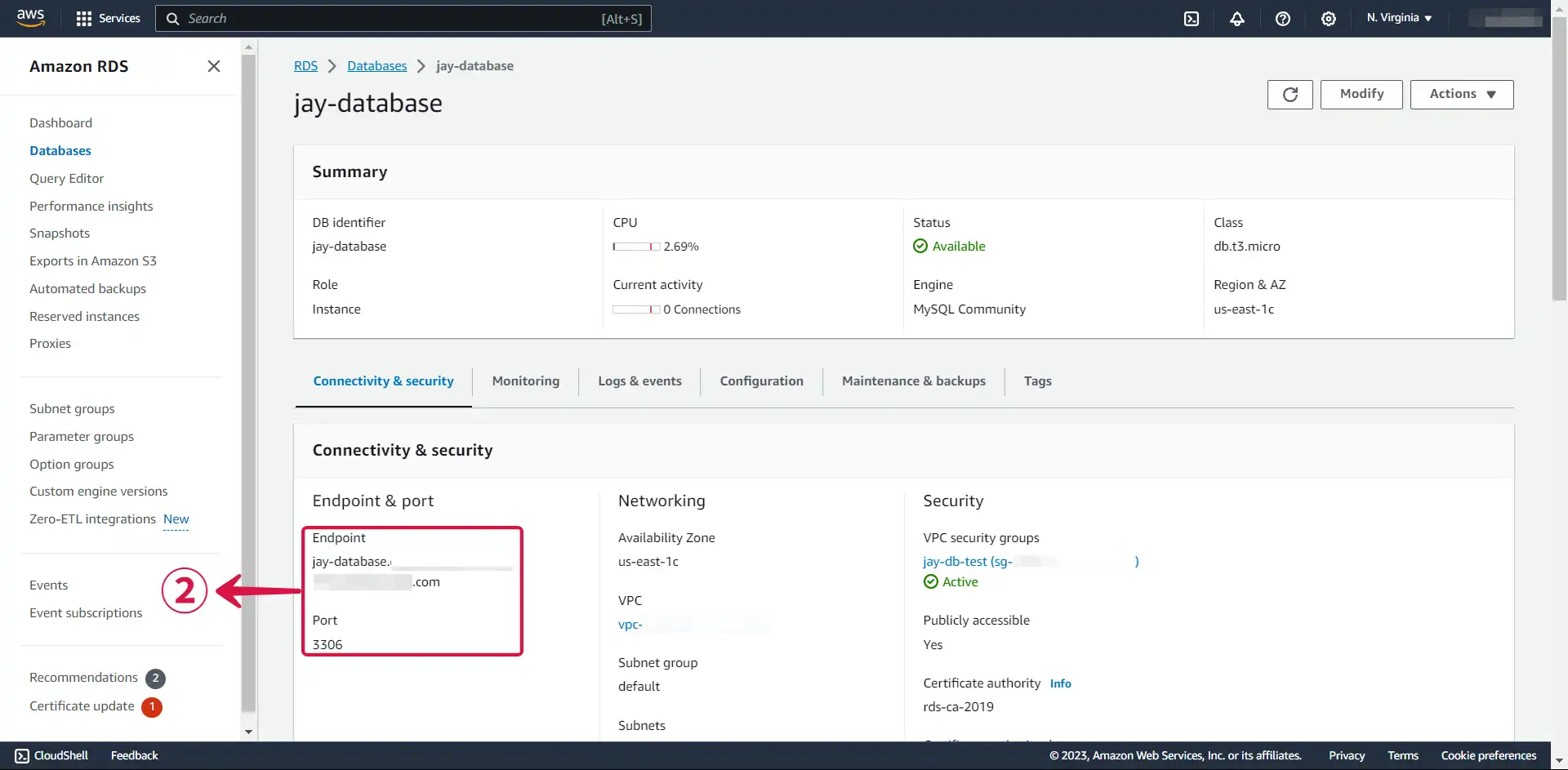This screenshot has height=770, width=1568.
Task: Open the settings gear icon
Action: tap(1329, 18)
